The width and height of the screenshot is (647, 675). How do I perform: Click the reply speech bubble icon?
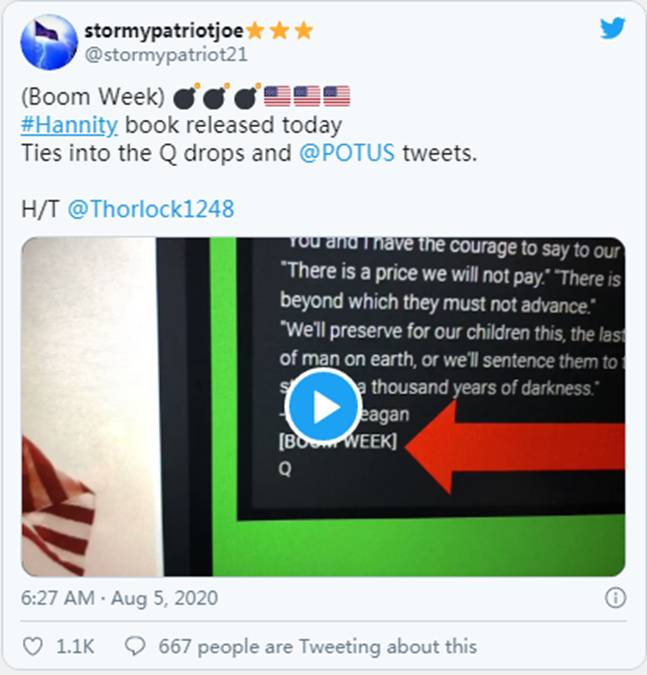pos(135,646)
